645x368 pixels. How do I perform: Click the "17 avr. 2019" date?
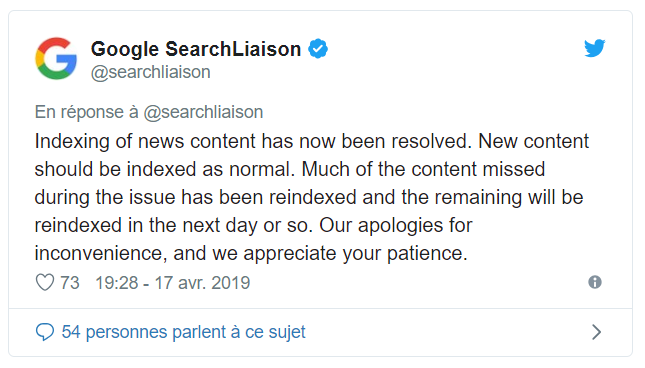(202, 283)
